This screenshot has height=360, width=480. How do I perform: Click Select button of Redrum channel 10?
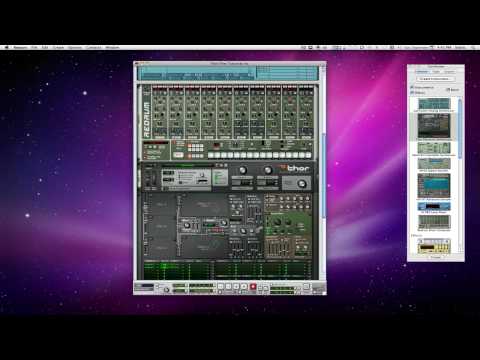(306, 137)
